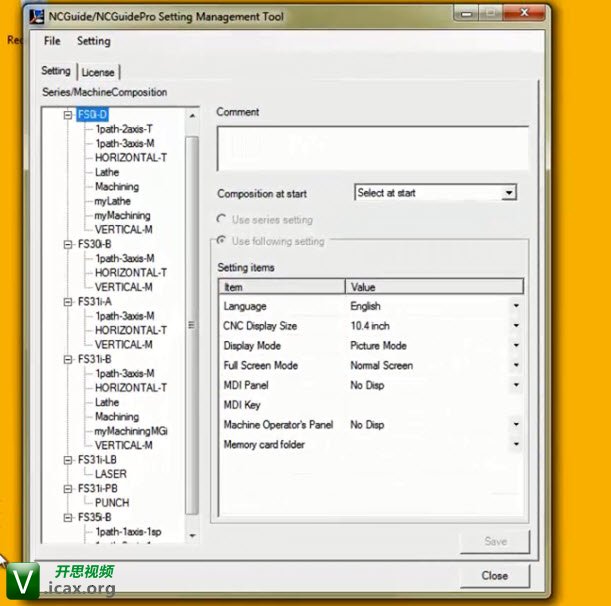Collapse the FS0i-D tree node
The image size is (611, 606).
point(68,115)
